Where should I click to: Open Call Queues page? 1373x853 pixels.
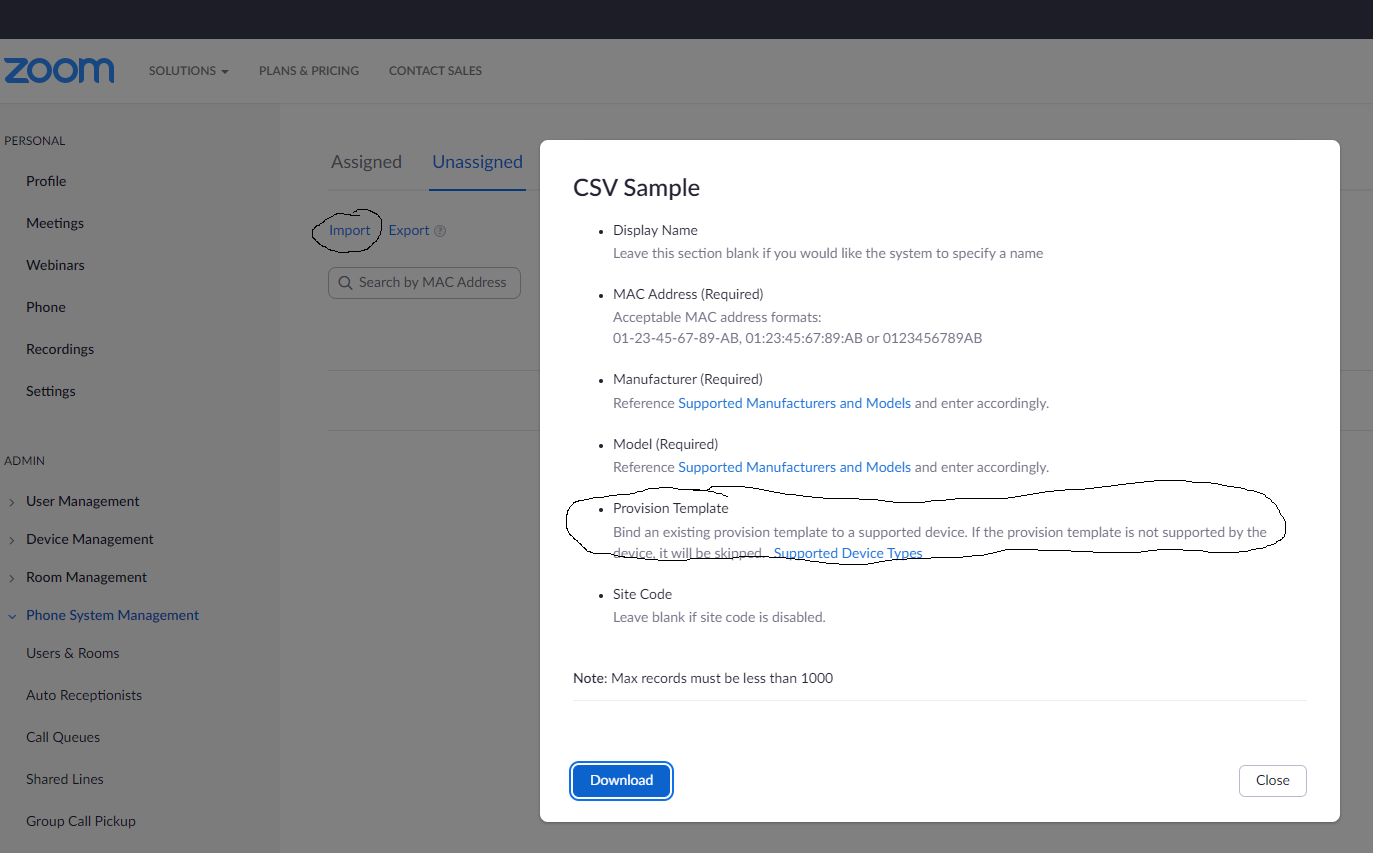[63, 737]
